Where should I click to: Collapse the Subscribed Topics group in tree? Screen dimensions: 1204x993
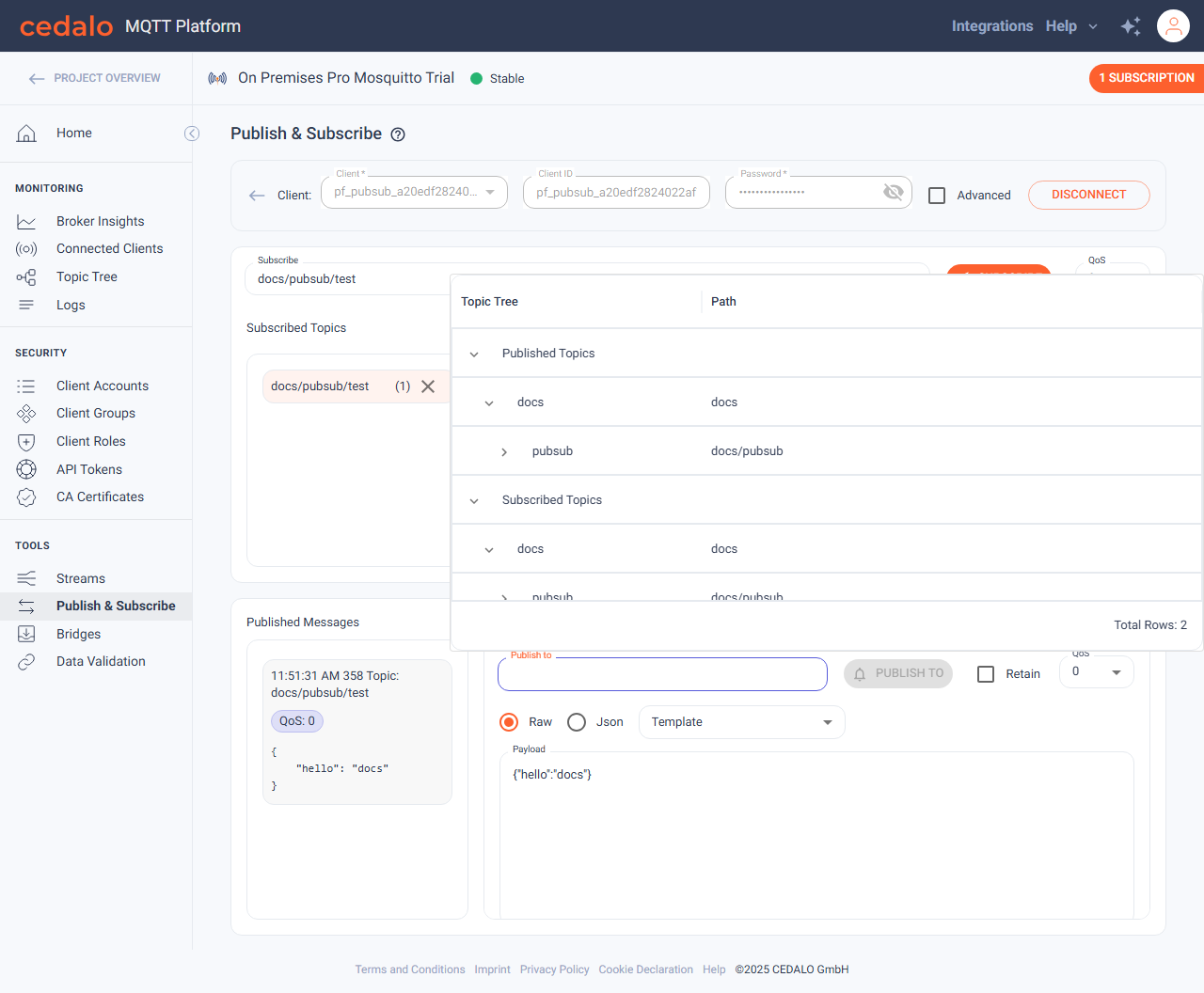pos(474,501)
